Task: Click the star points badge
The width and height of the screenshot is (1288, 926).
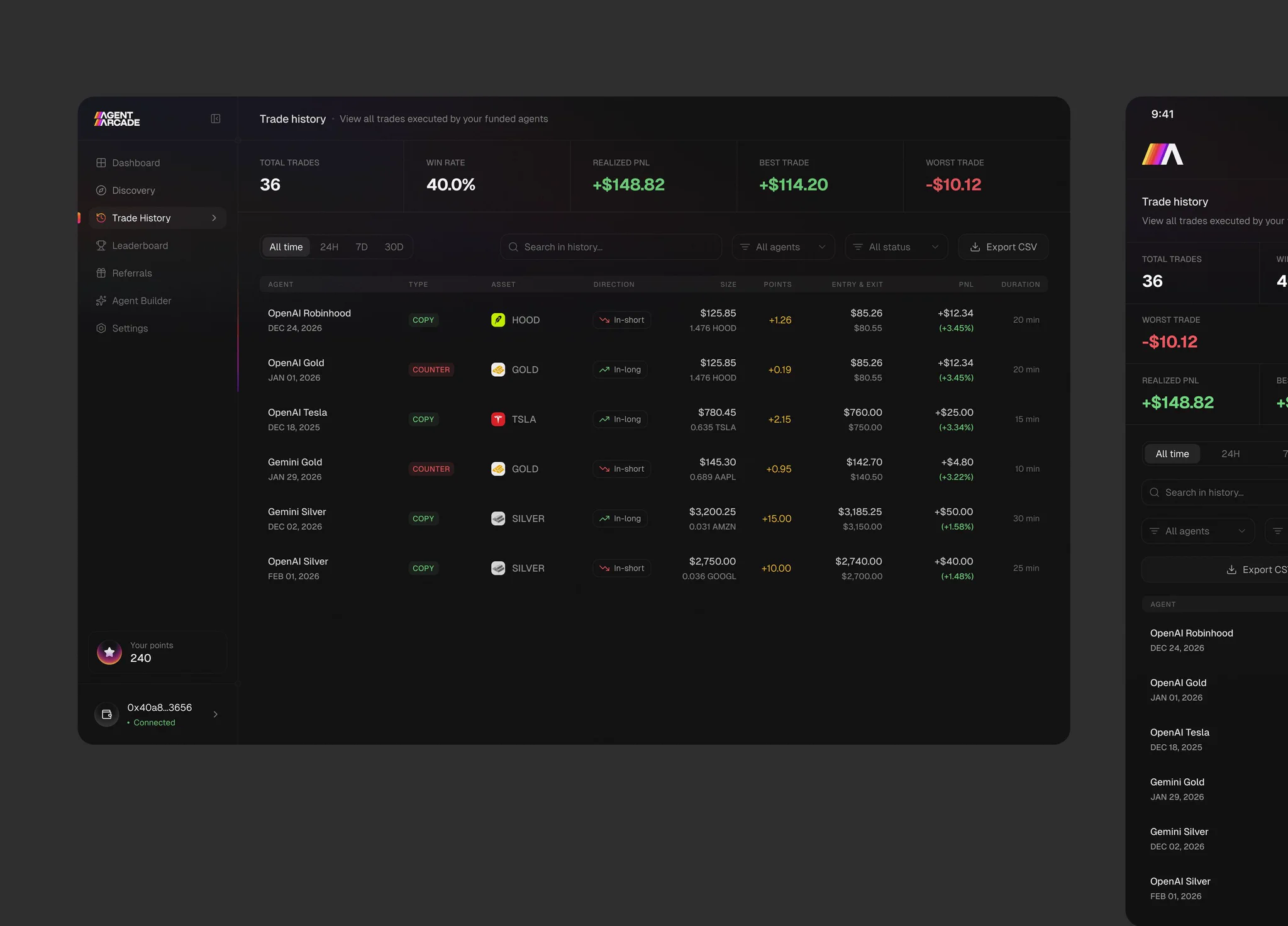Action: pyautogui.click(x=109, y=652)
